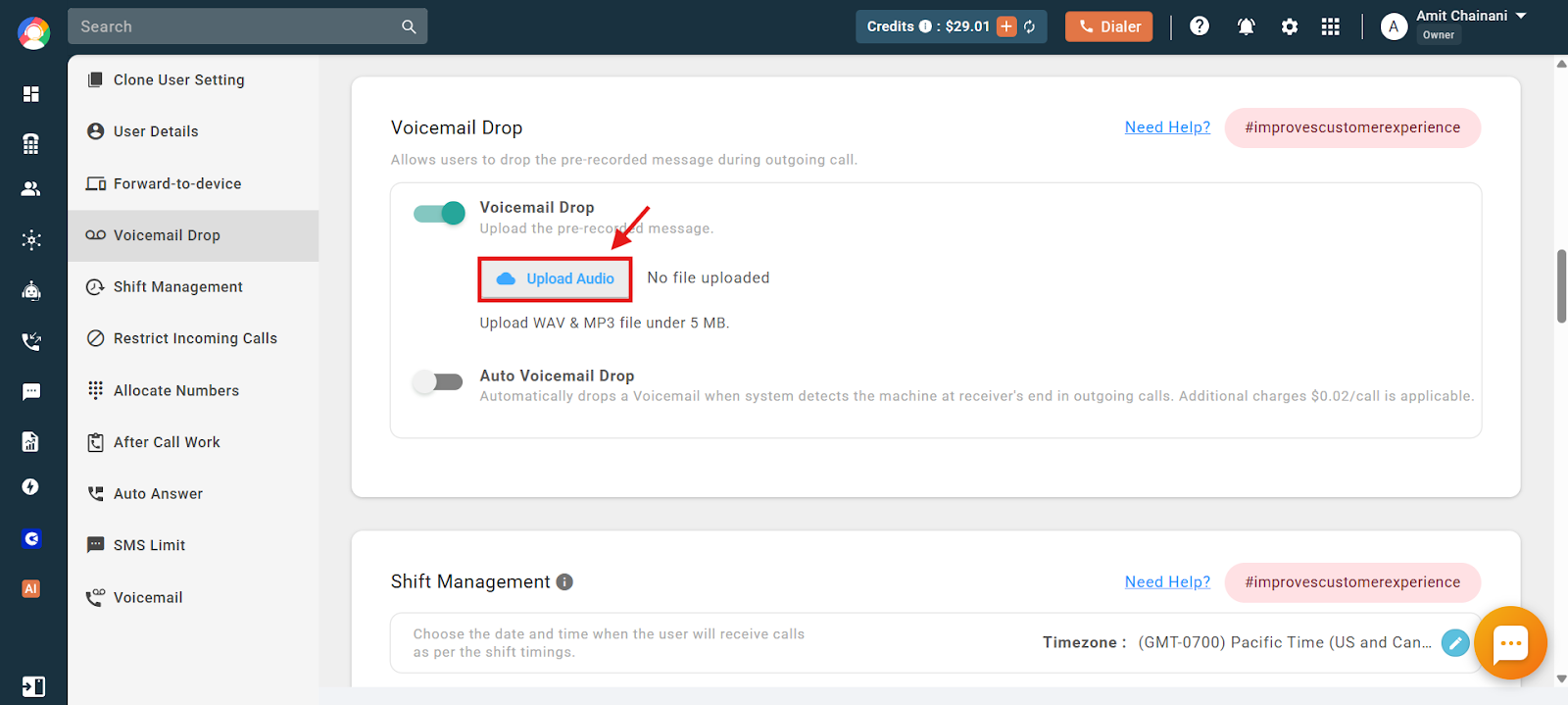Click the 'No file uploaded' text
Image resolution: width=1568 pixels, height=705 pixels.
[x=709, y=278]
